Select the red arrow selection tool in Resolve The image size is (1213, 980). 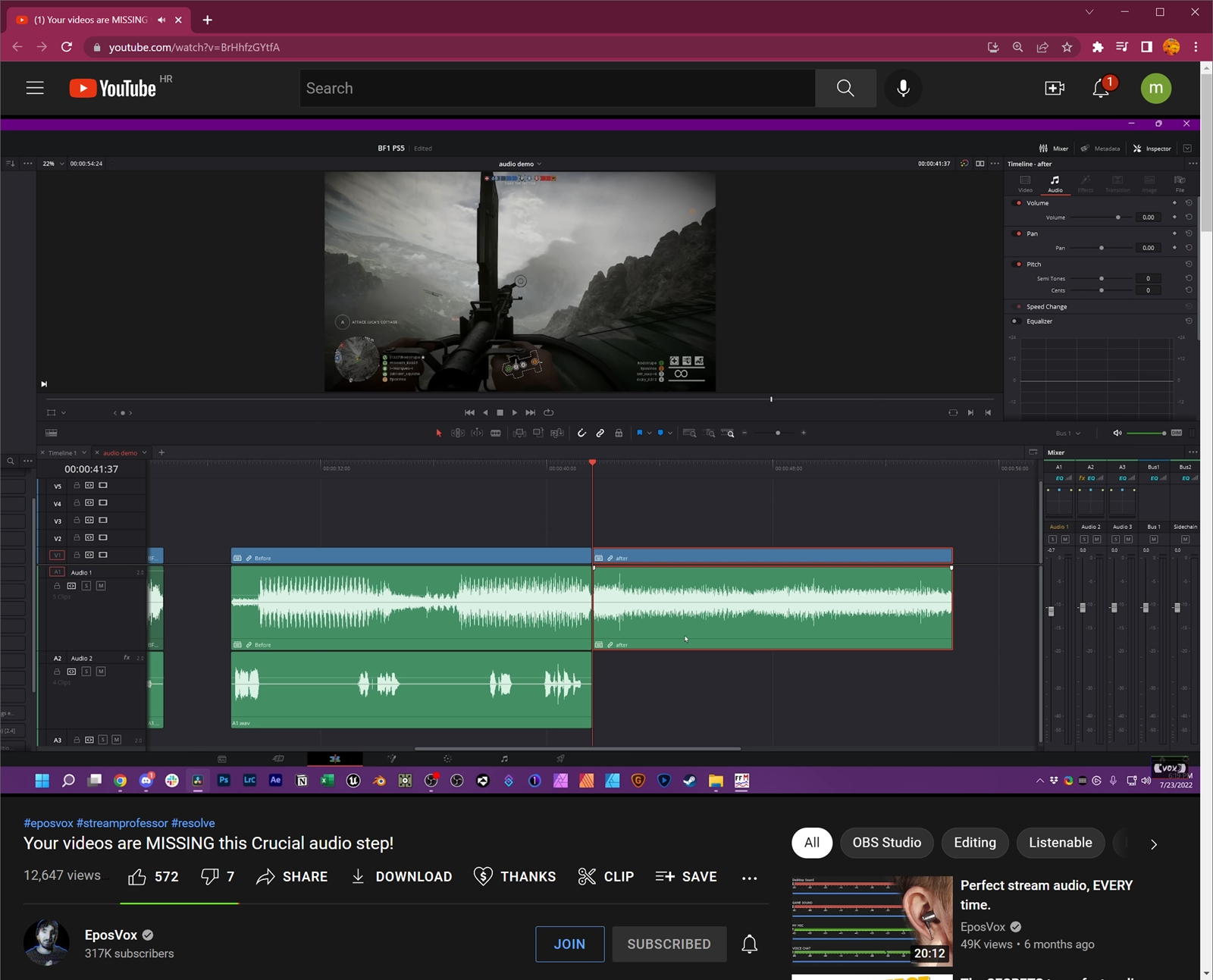438,433
